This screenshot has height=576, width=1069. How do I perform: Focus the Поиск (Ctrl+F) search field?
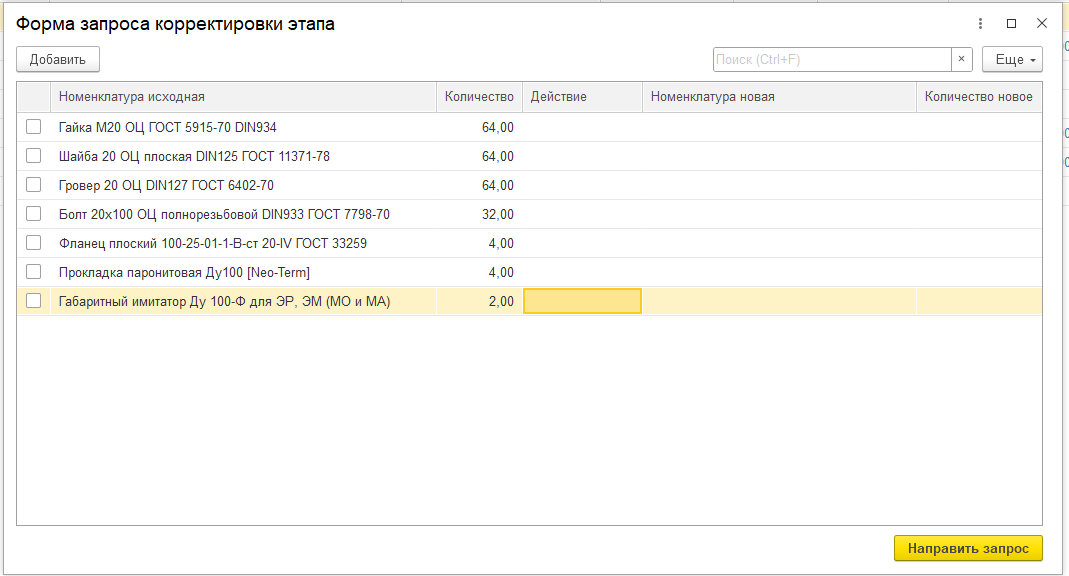coord(832,59)
